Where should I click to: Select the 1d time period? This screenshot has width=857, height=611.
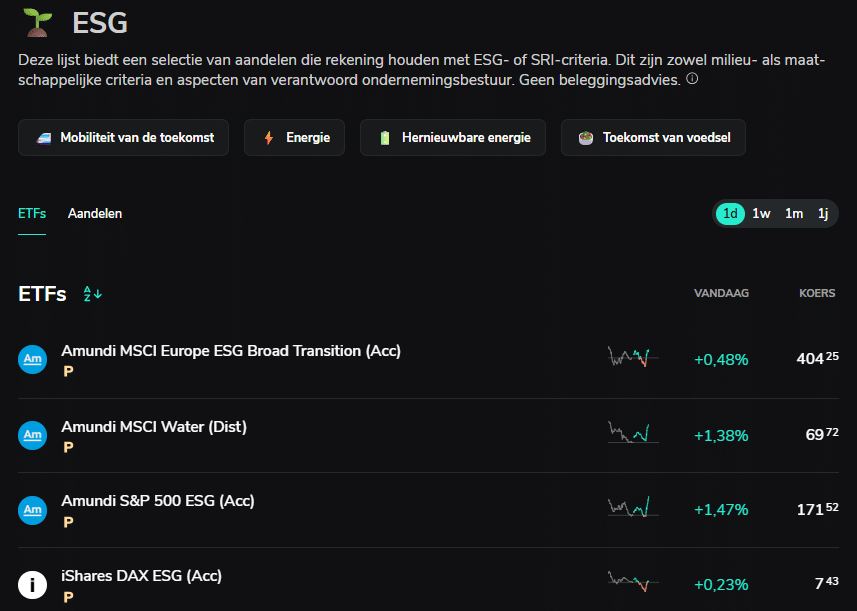(x=730, y=214)
